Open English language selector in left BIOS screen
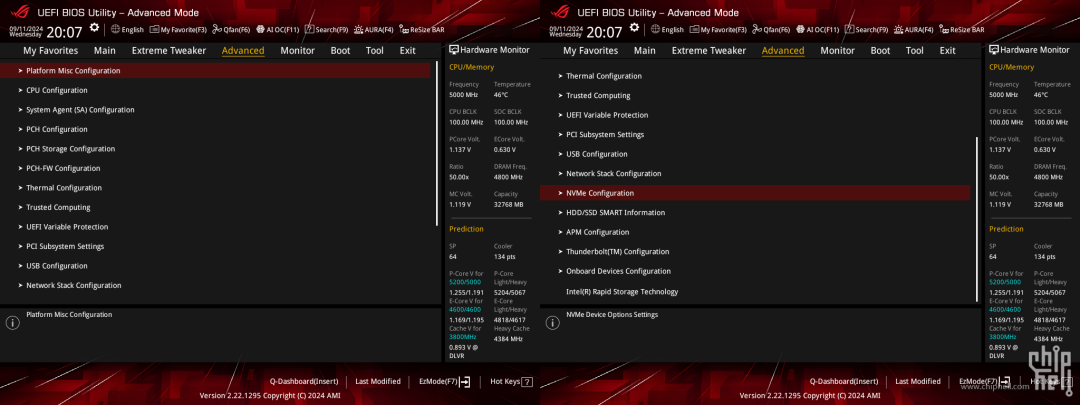Viewport: 1080px width, 405px height. [127, 30]
